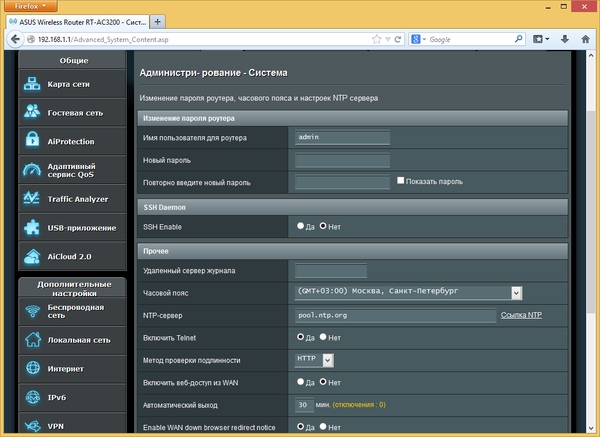
Task: Open the Firefox application menu button
Action: click(x=31, y=6)
